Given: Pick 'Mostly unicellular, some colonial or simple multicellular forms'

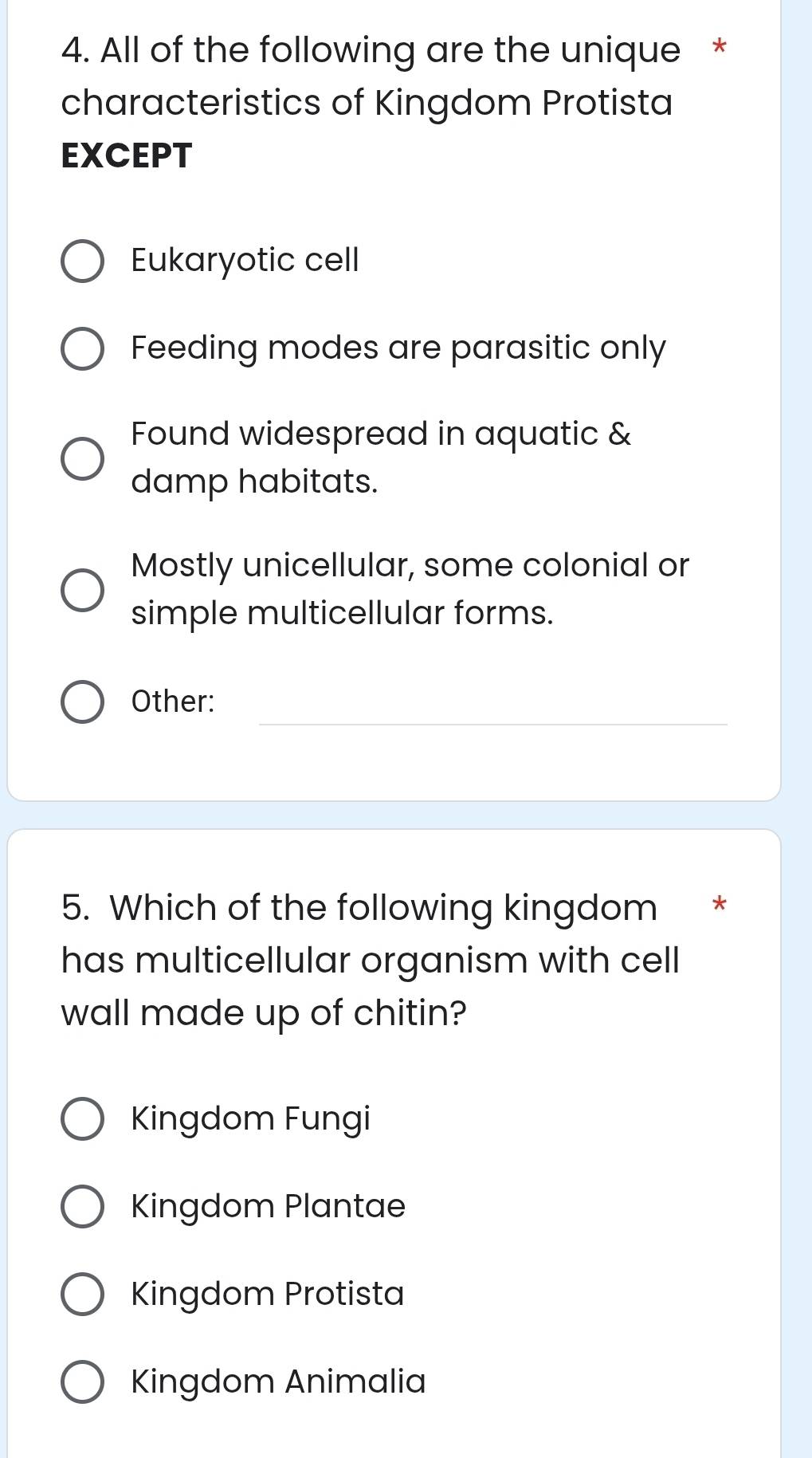Looking at the screenshot, I should tap(82, 590).
